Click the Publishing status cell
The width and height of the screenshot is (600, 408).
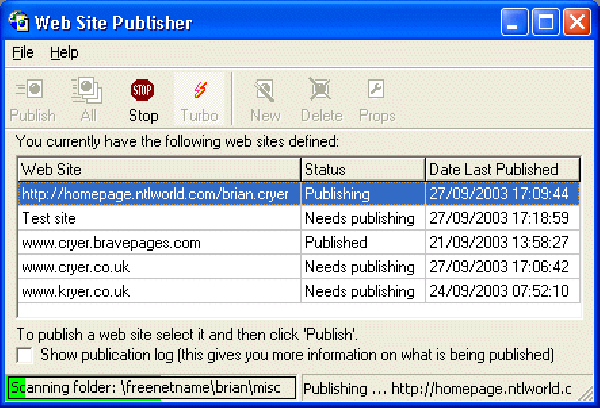pyautogui.click(x=363, y=194)
